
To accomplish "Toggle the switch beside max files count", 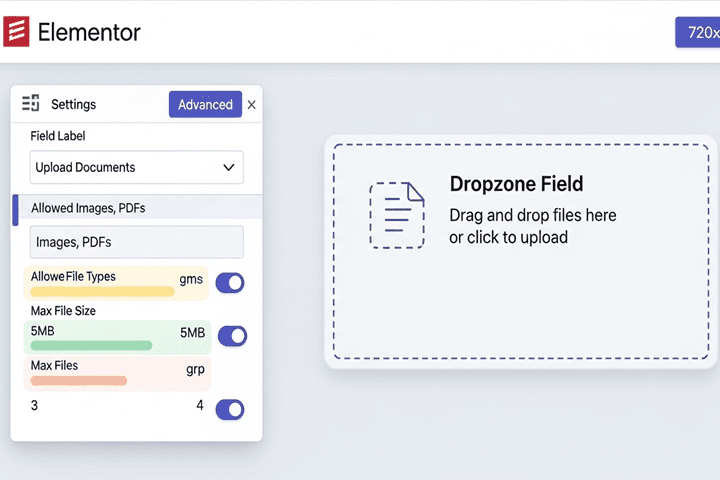I will (230, 409).
